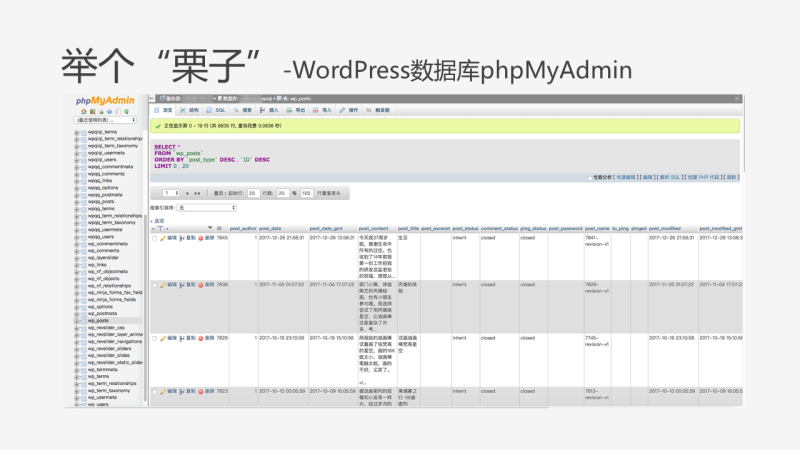800x450 pixels.
Task: Click pencil edit icon for row 7838
Action: pyautogui.click(x=163, y=285)
